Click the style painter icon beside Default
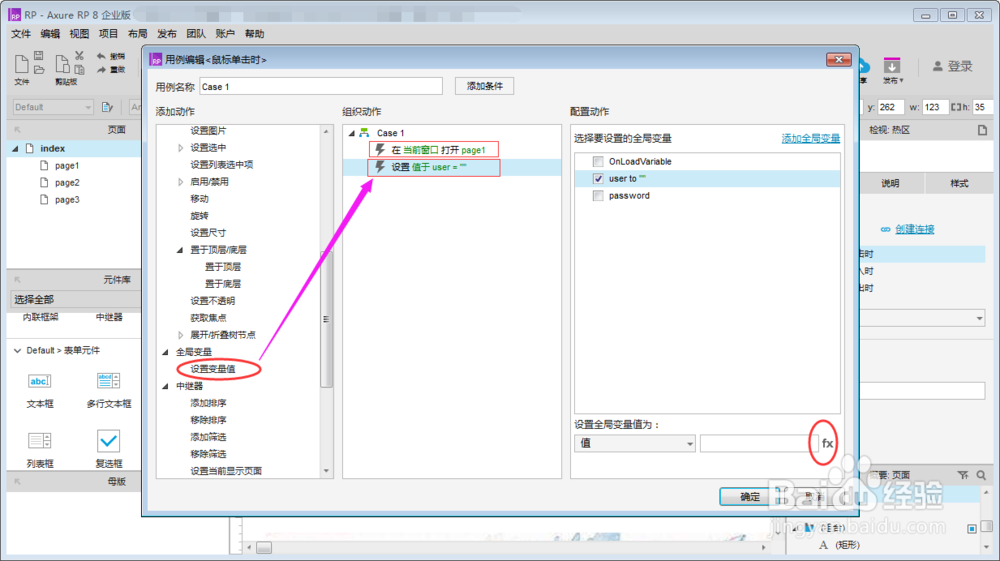The image size is (1000, 561). 107,107
